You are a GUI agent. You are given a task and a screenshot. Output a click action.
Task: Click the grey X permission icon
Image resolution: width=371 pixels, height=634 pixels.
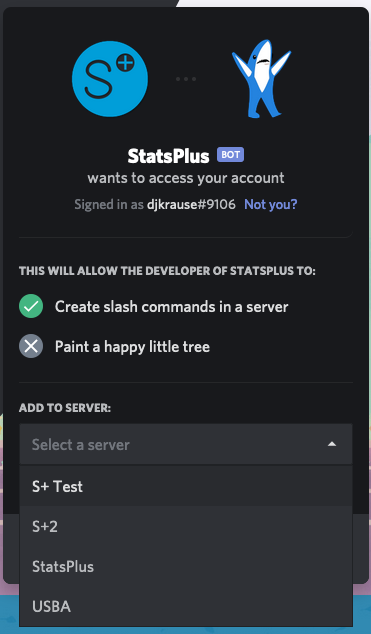point(31,347)
